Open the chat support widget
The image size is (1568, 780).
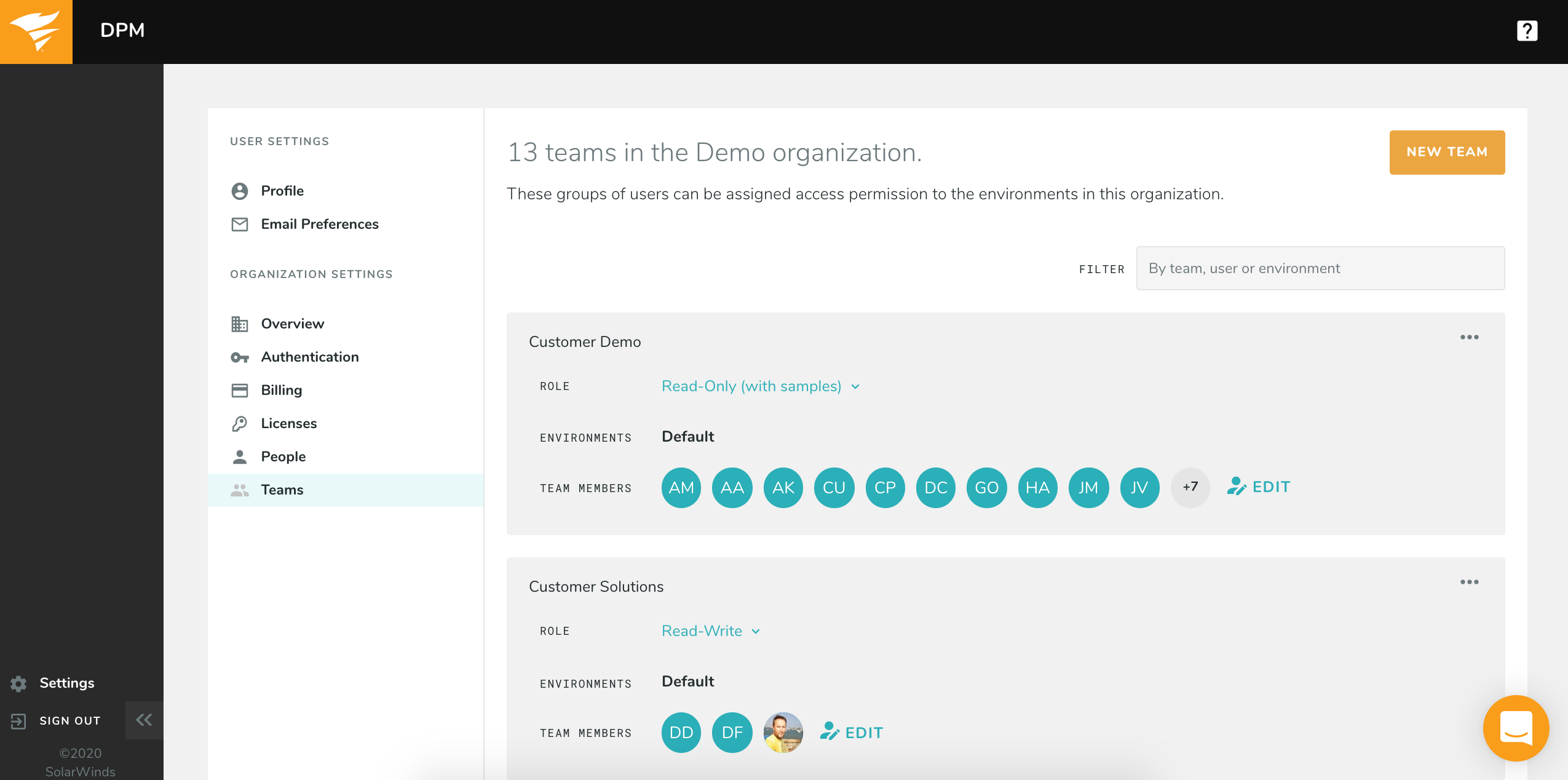click(1515, 728)
